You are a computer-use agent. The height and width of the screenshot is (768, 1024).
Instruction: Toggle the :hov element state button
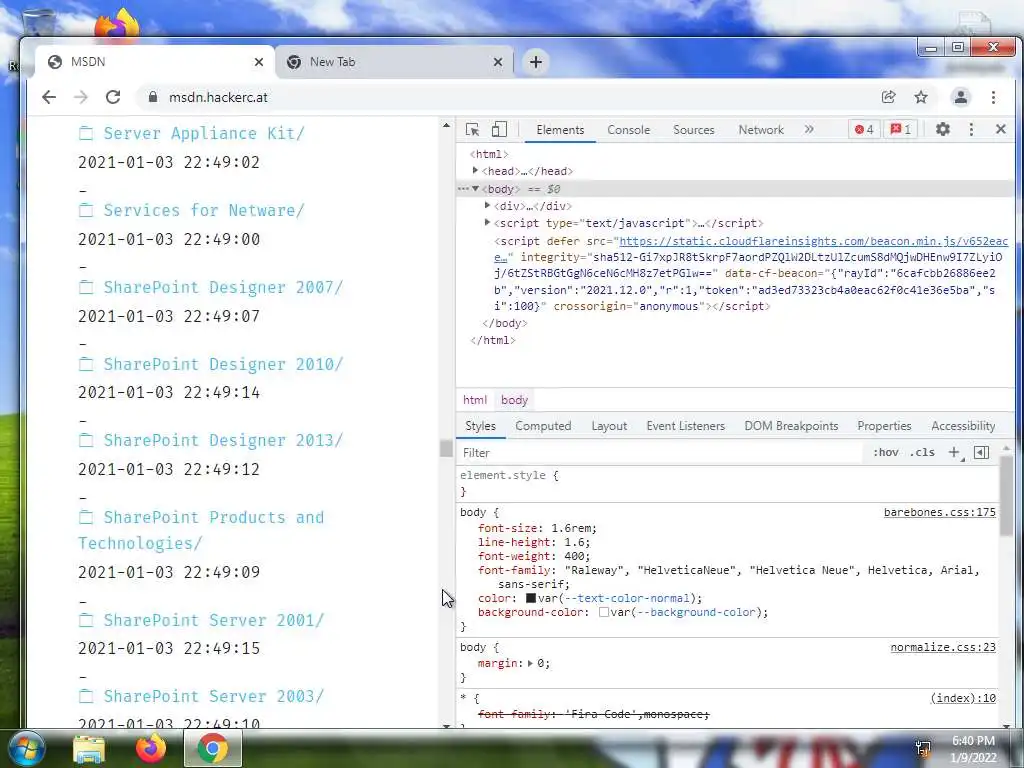886,453
